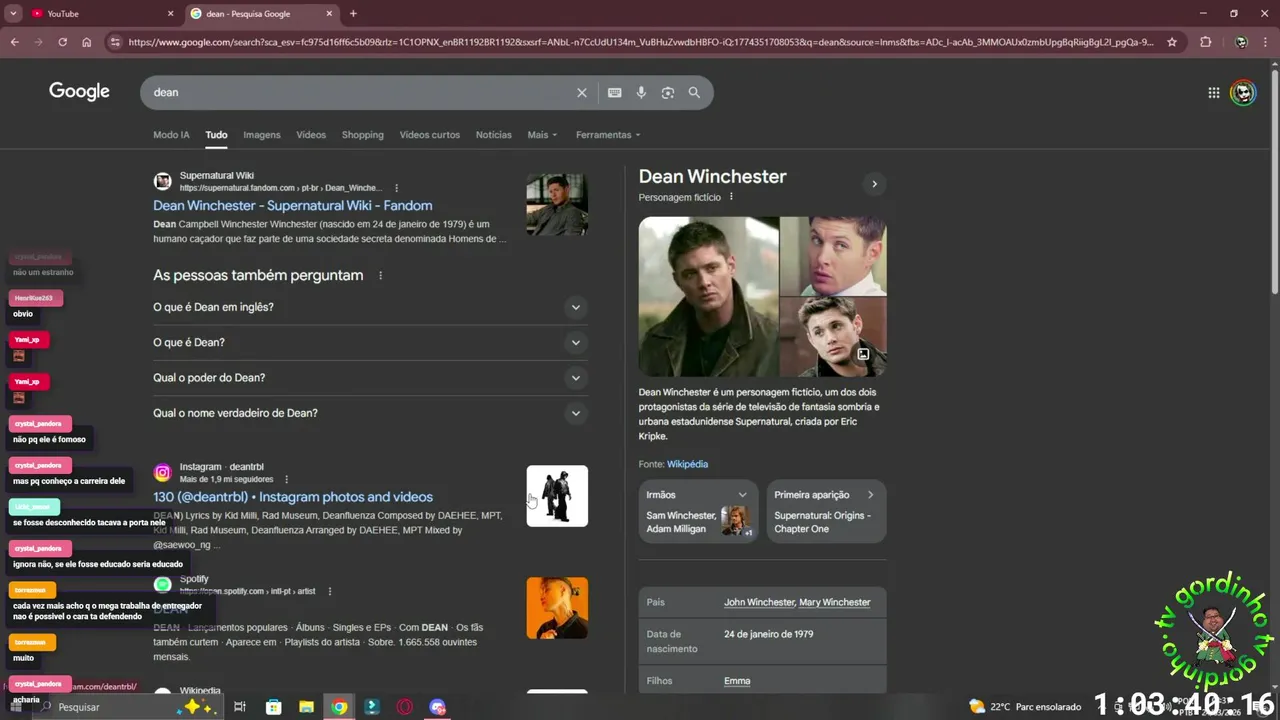Viewport: 1280px width, 720px height.
Task: Click the arrow next to Dean Winchester title
Action: pyautogui.click(x=874, y=184)
